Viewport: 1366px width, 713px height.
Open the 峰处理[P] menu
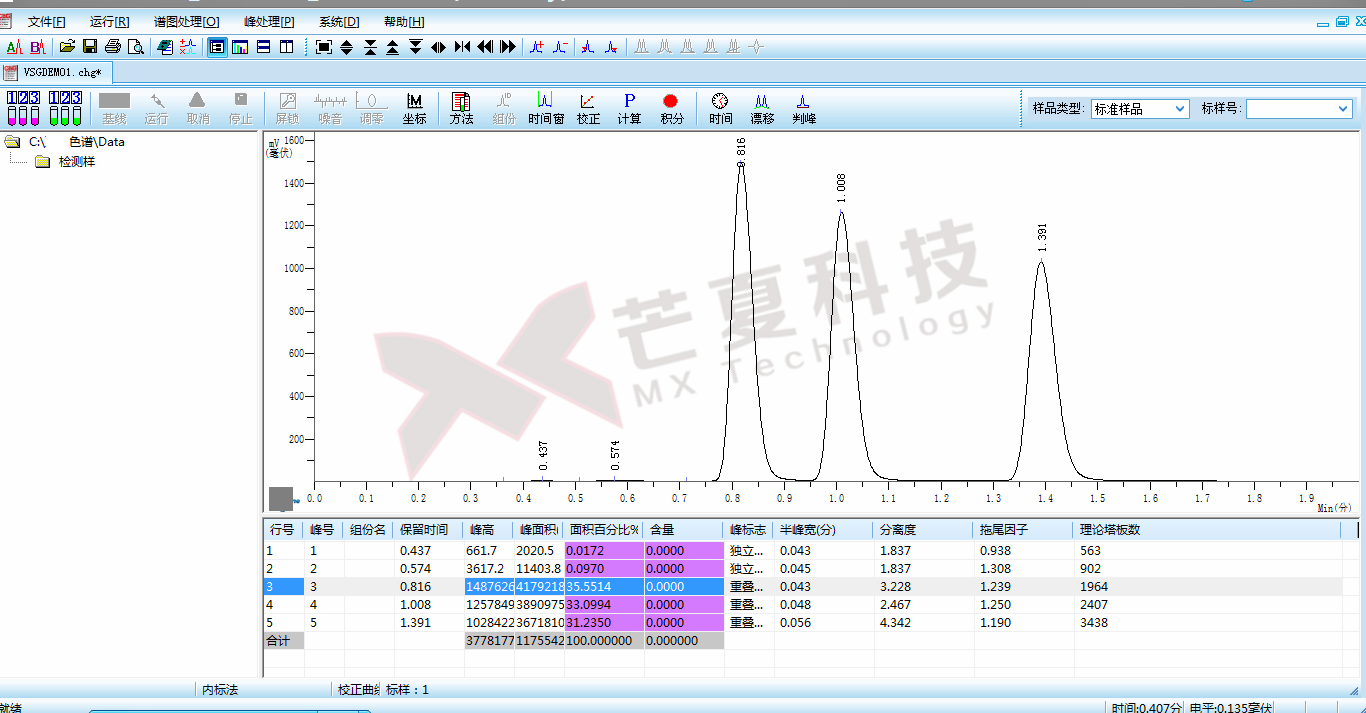tap(269, 22)
